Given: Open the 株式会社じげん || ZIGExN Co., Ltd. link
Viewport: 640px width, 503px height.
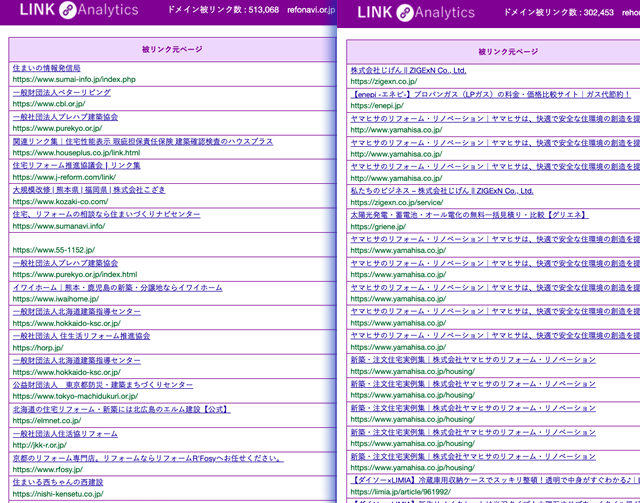Looking at the screenshot, I should coord(408,70).
